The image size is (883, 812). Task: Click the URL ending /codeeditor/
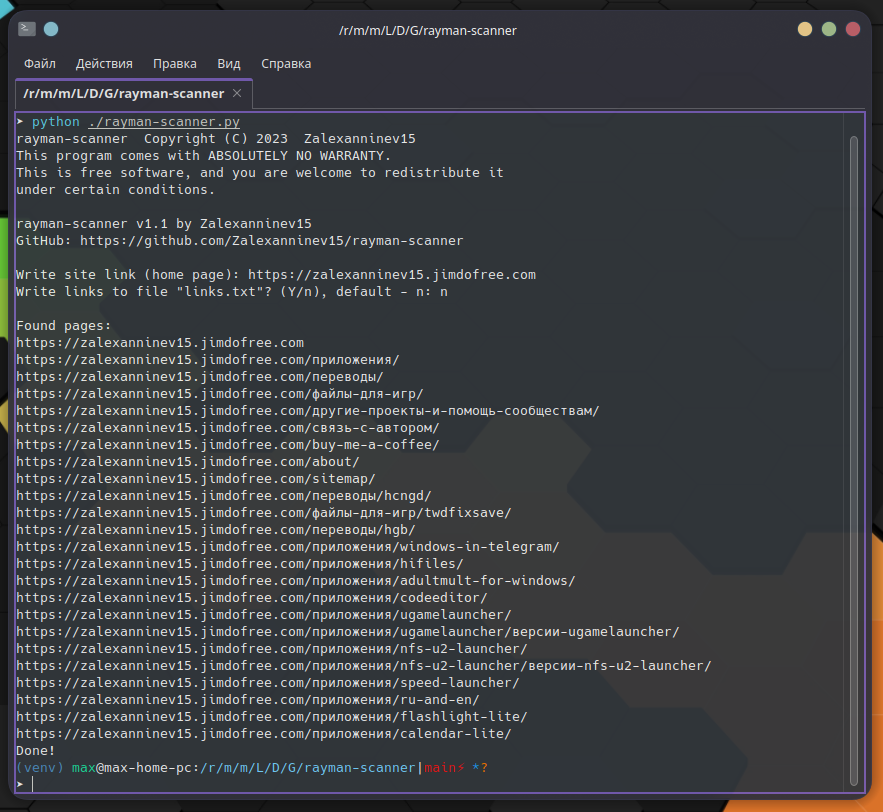click(x=252, y=597)
